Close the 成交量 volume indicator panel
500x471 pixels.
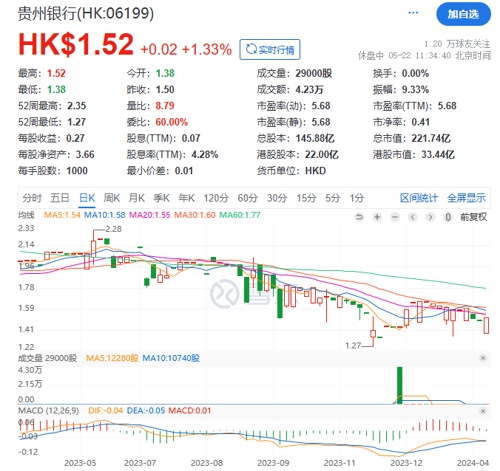tap(483, 358)
